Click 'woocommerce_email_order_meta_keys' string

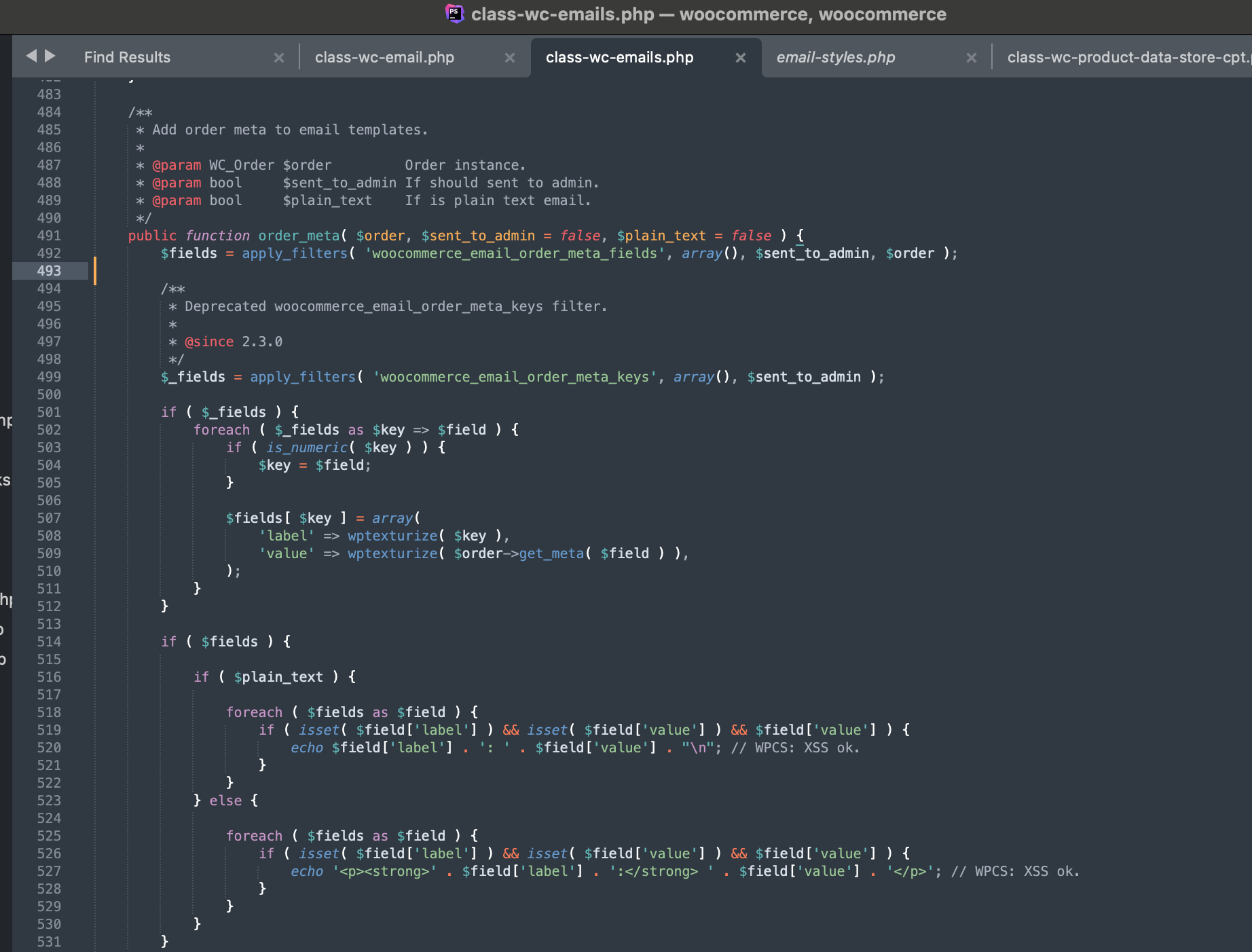coord(515,377)
